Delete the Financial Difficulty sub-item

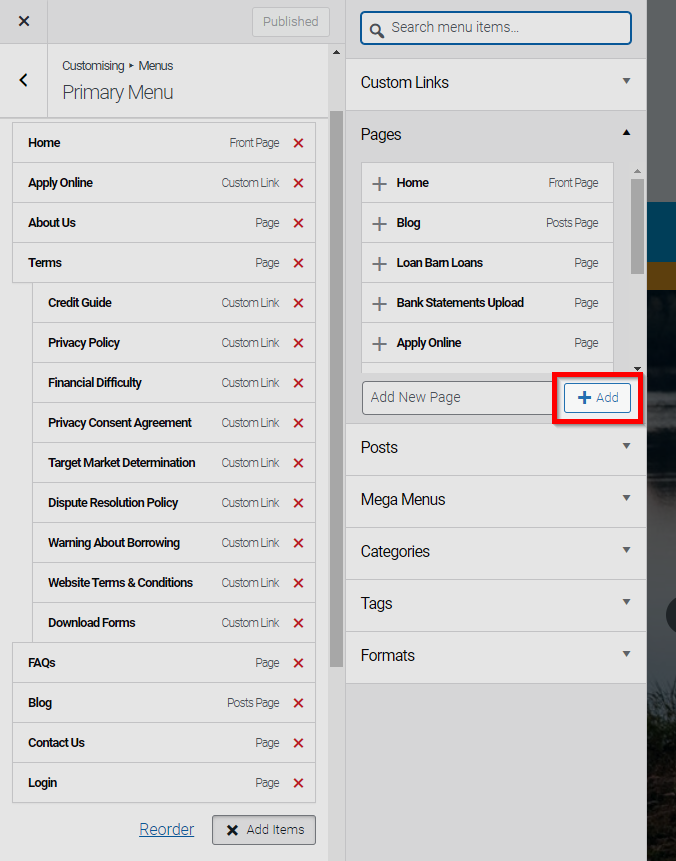click(298, 383)
